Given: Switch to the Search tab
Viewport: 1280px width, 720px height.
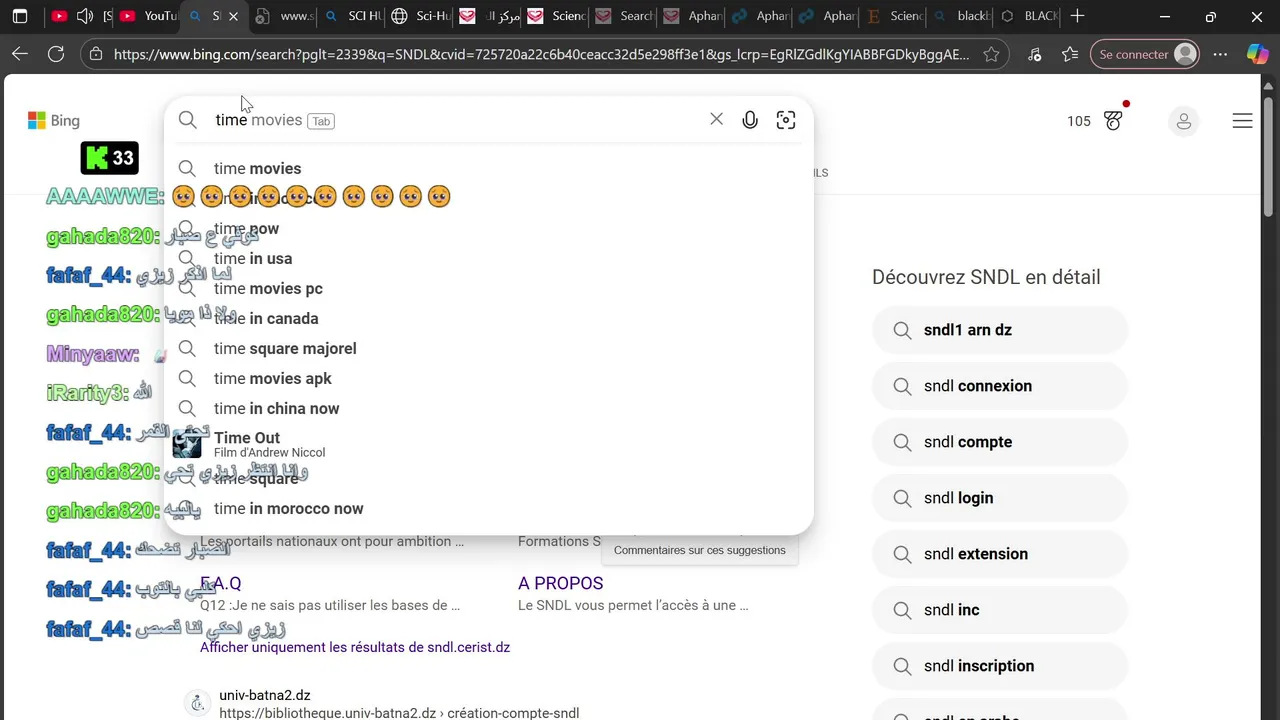Looking at the screenshot, I should pos(624,16).
